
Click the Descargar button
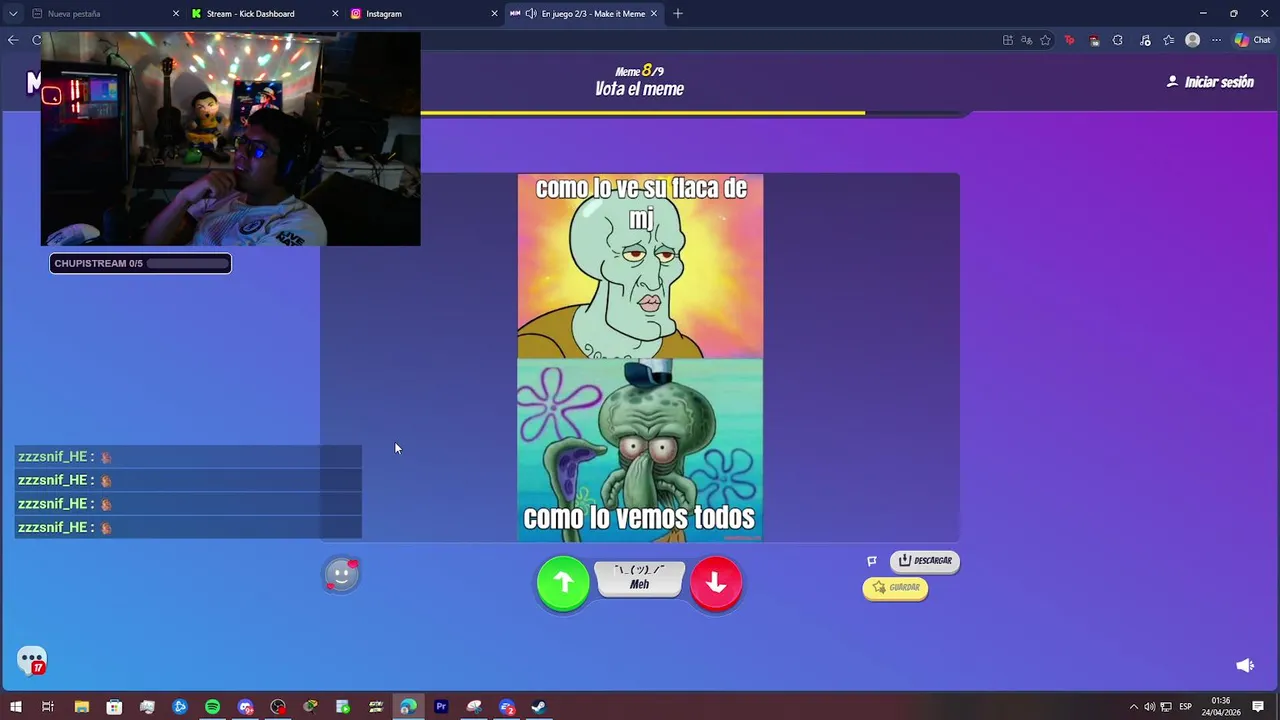click(x=925, y=561)
